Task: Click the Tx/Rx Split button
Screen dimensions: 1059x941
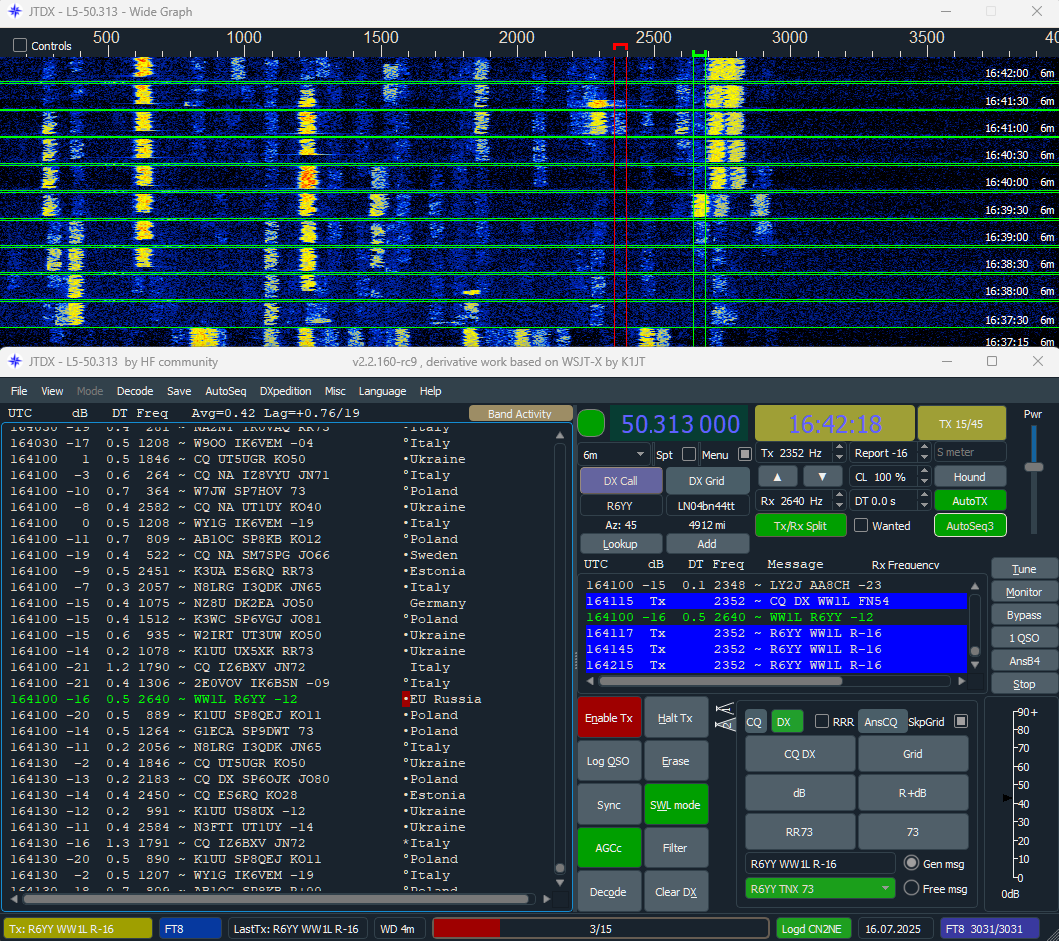Action: pyautogui.click(x=800, y=526)
